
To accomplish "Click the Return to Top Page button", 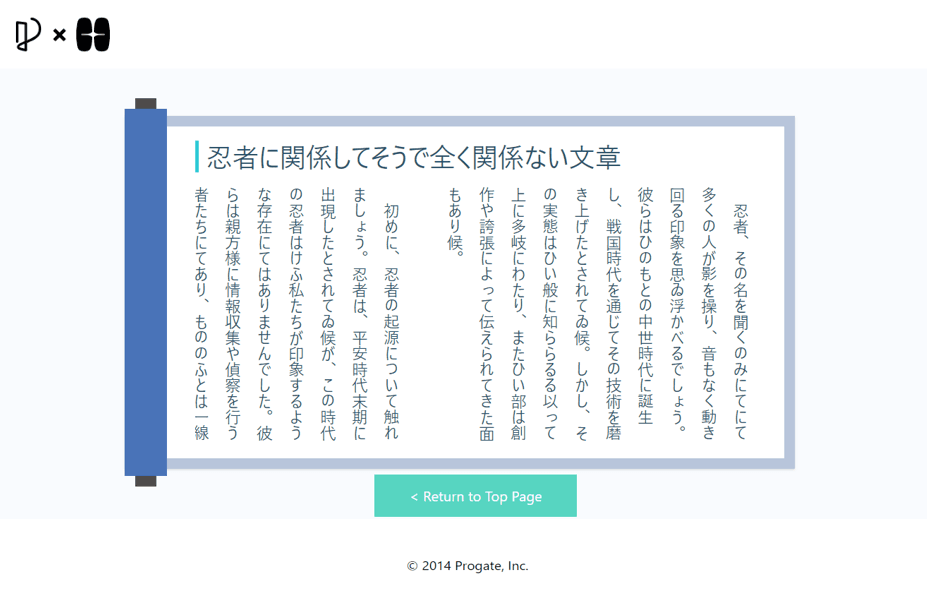I will [x=475, y=495].
